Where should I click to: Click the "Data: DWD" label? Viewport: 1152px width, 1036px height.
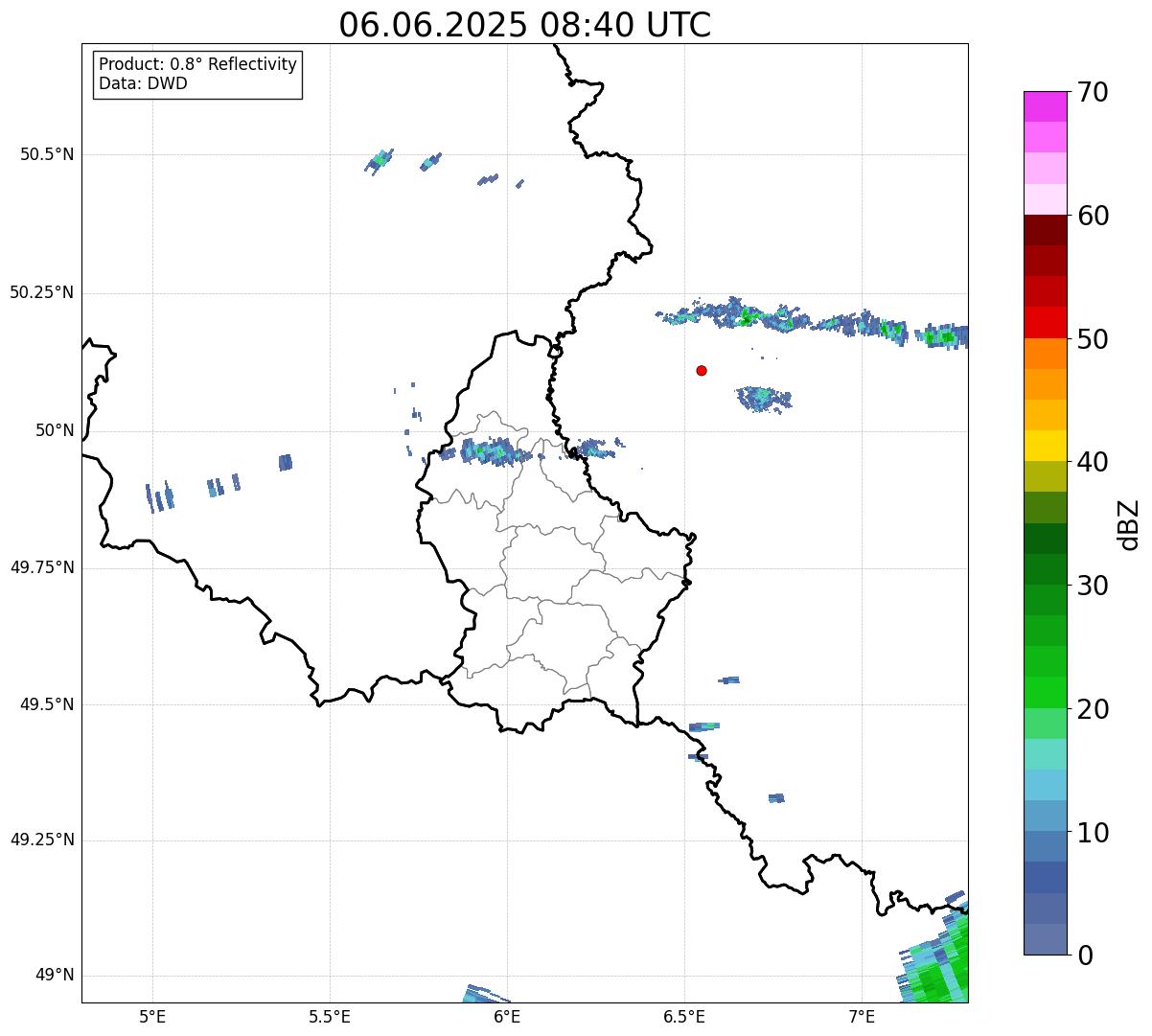tap(143, 83)
